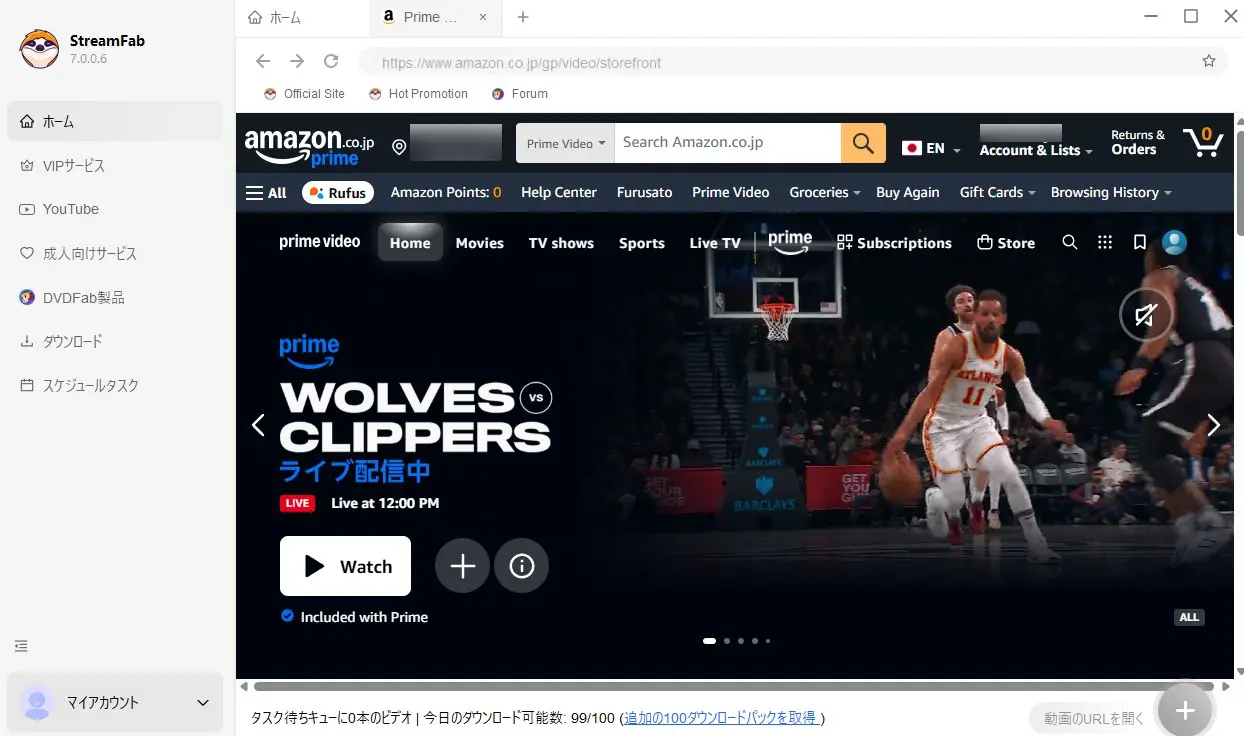Open the All hamburger menu
The image size is (1244, 736).
point(266,193)
